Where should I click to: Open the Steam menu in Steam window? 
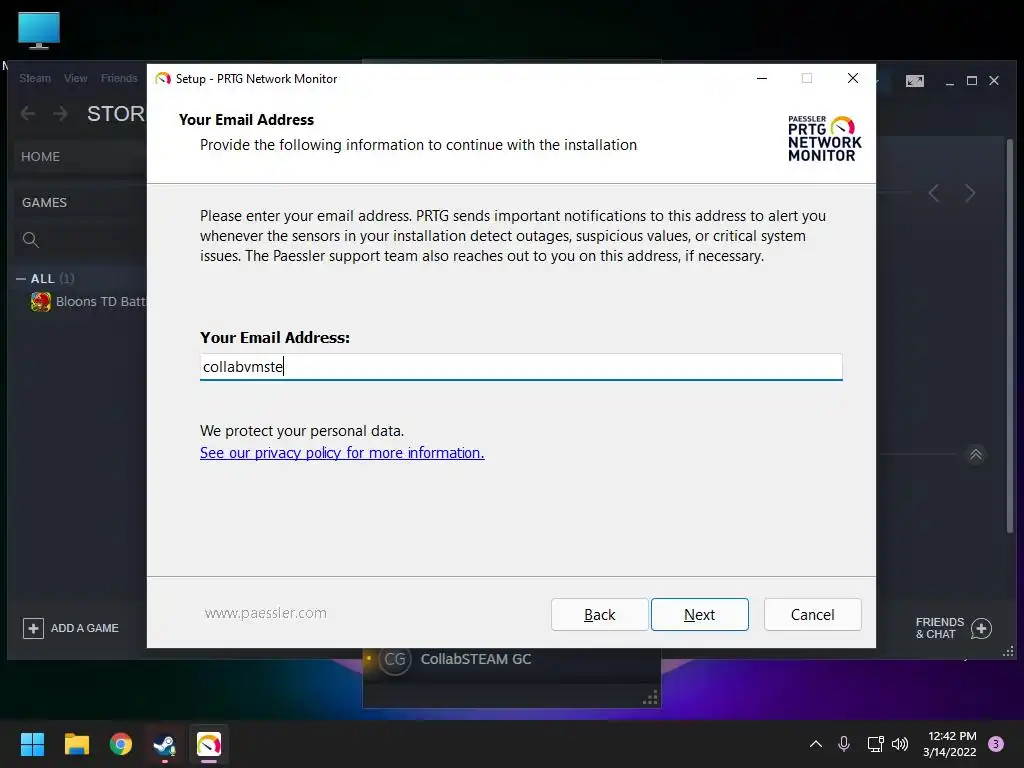pyautogui.click(x=35, y=78)
